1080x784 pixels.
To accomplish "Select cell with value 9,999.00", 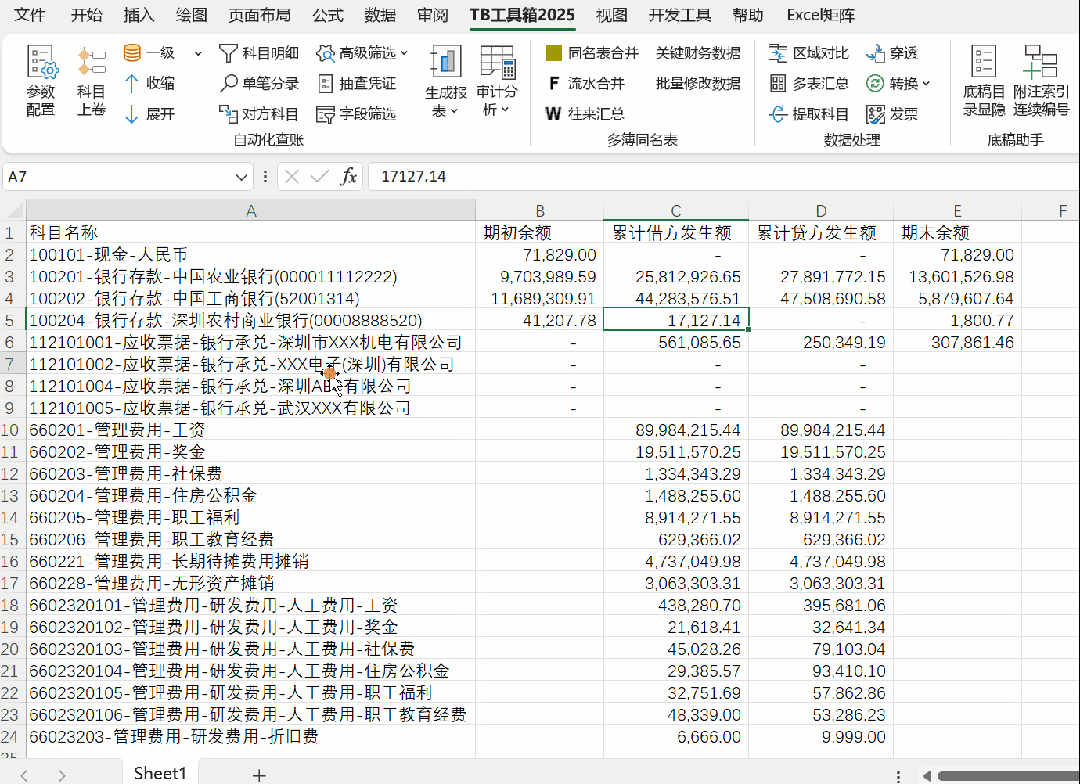I will (x=821, y=737).
